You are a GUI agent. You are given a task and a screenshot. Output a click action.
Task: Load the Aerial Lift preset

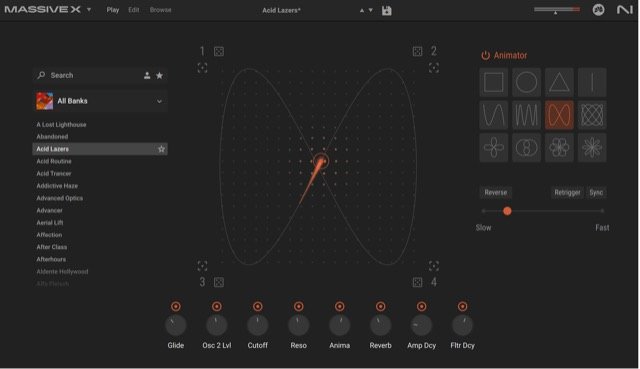click(x=50, y=222)
